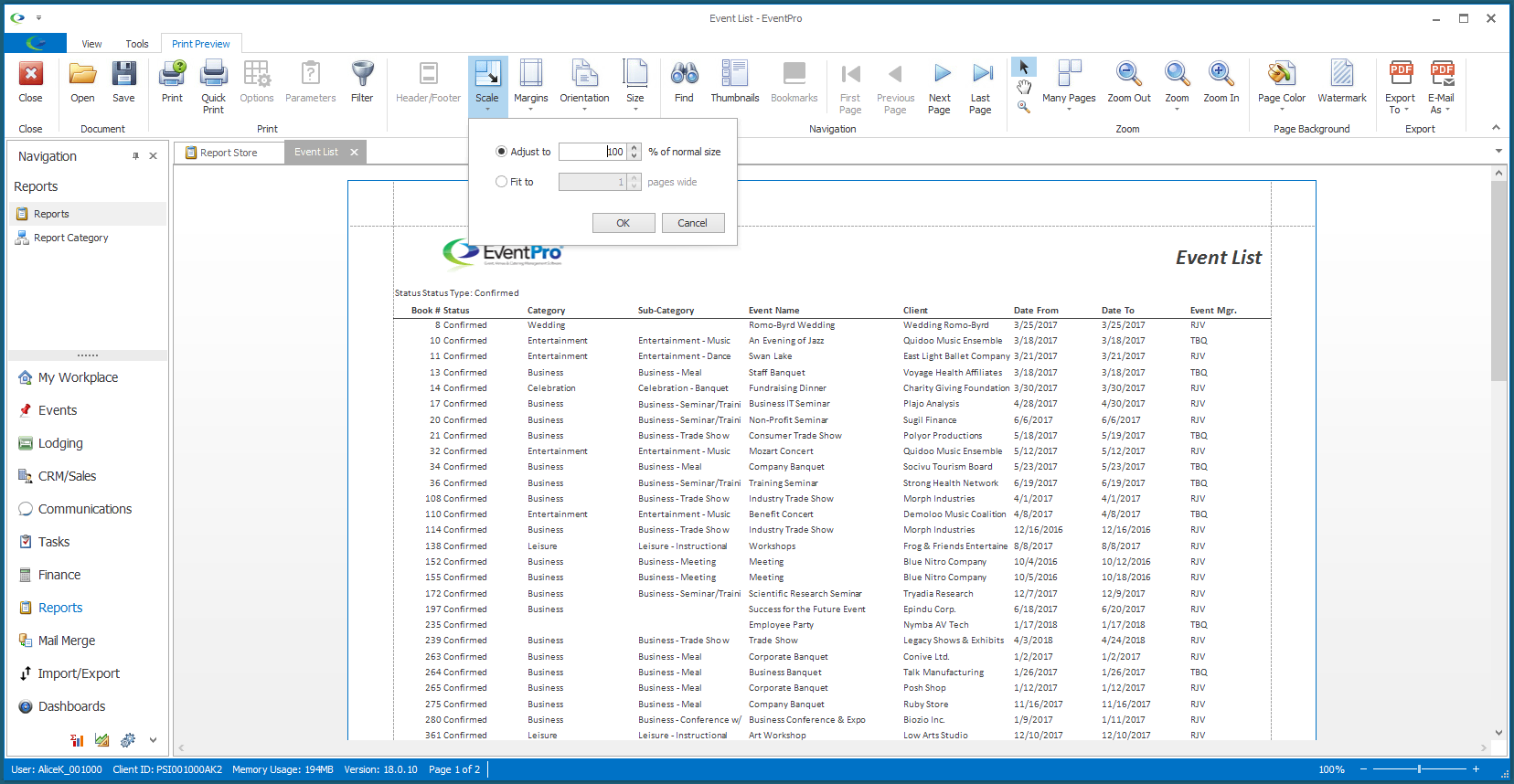Screen dimensions: 1514x784
Task: Jump to Last Page
Action: coord(980,87)
